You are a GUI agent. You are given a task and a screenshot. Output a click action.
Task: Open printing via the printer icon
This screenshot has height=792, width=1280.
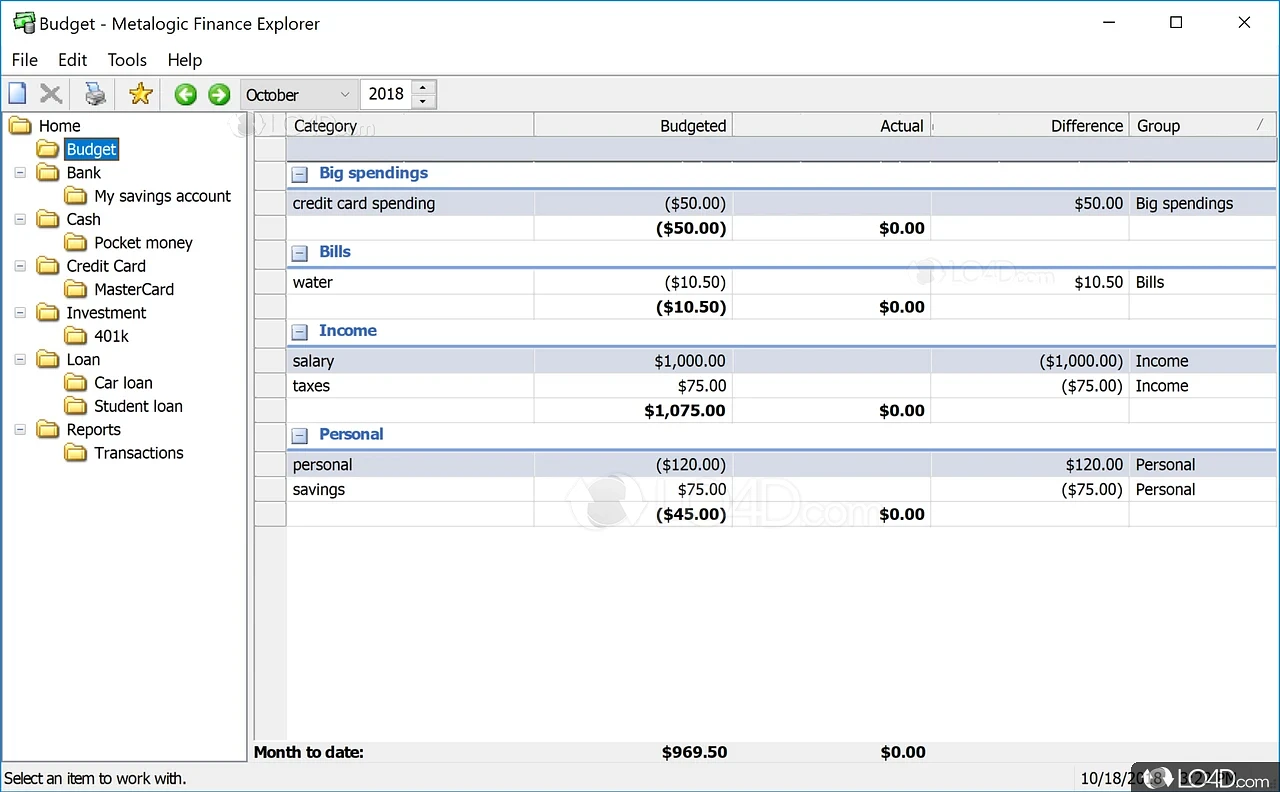tap(94, 93)
